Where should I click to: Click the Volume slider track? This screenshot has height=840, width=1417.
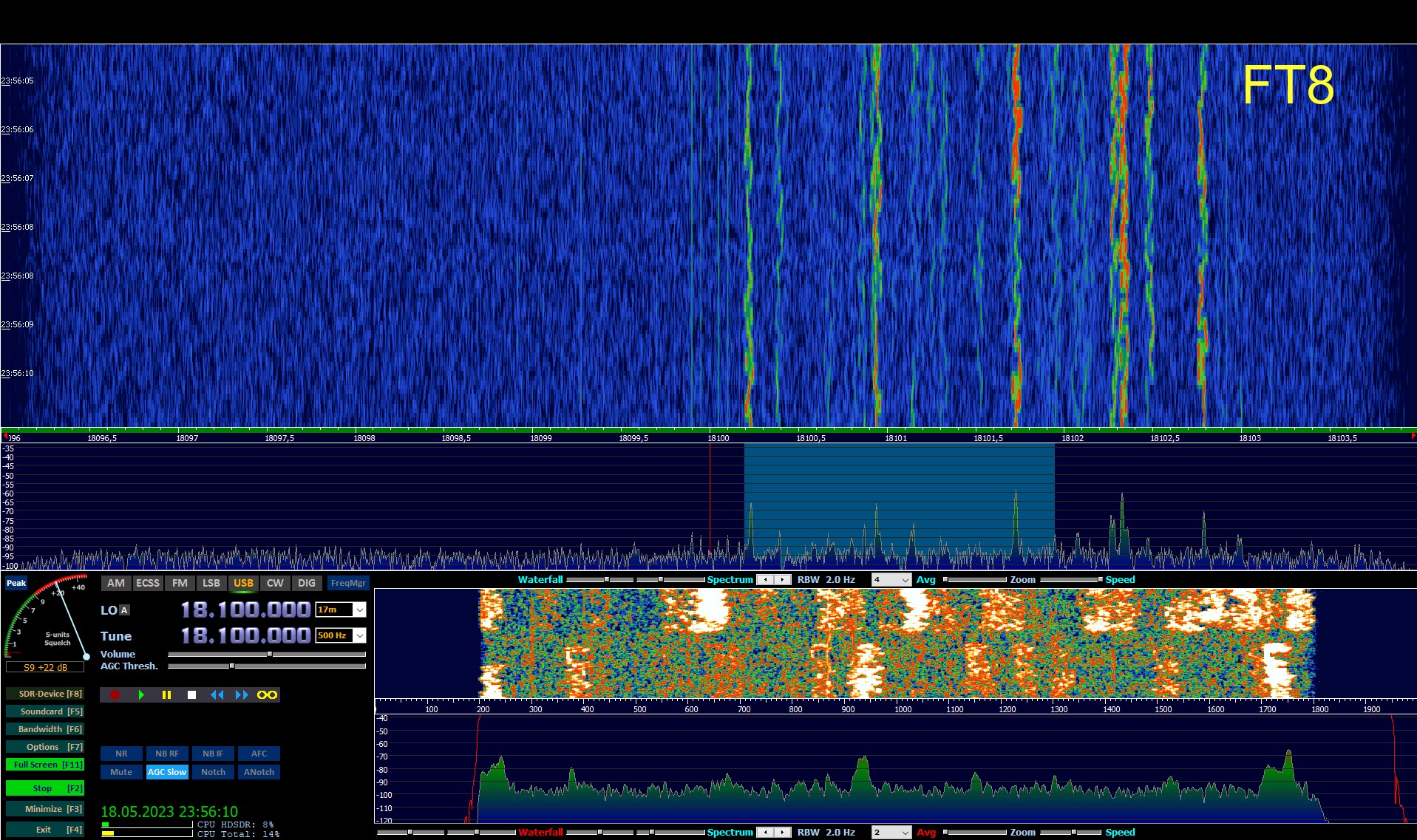(266, 654)
